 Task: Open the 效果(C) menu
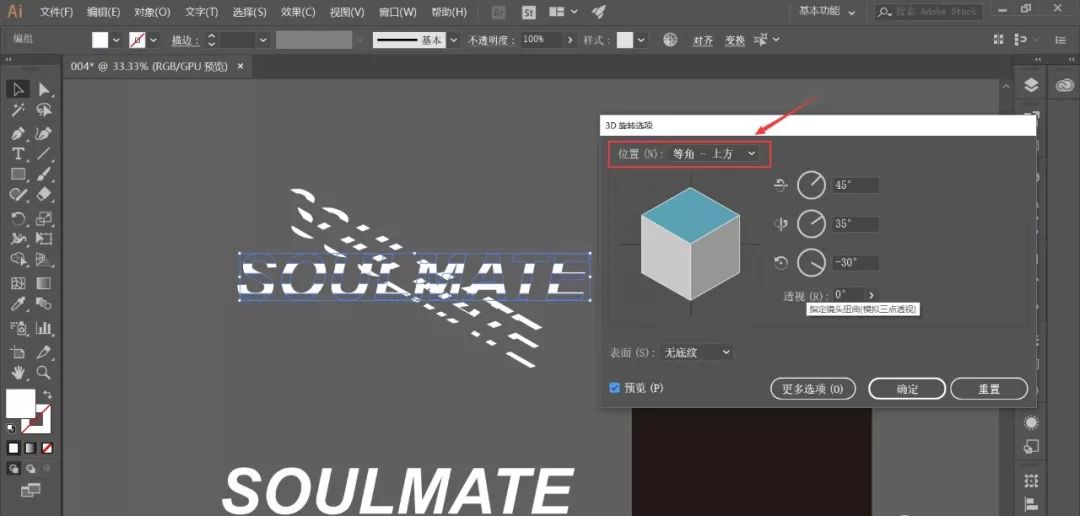pos(298,12)
